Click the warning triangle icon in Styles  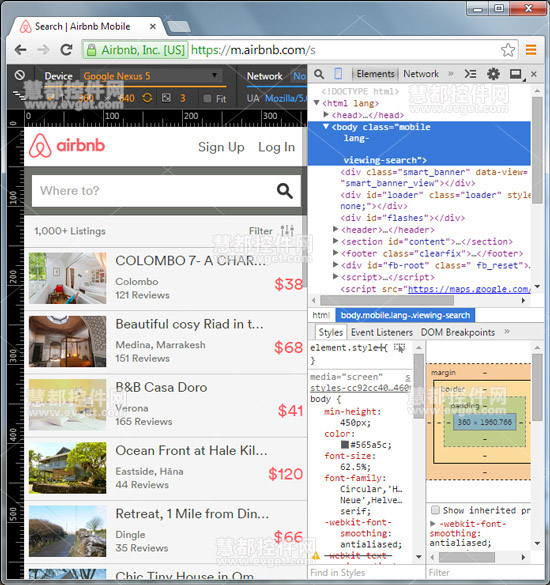click(x=316, y=556)
